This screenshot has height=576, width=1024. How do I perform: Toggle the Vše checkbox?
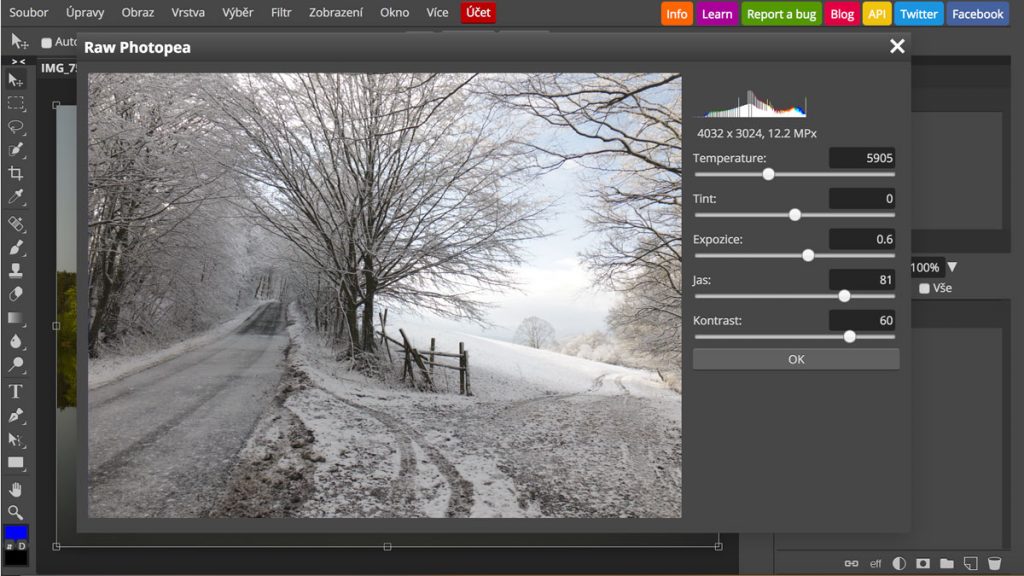tap(924, 289)
